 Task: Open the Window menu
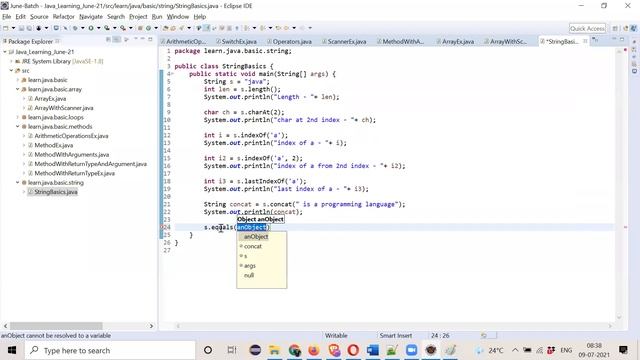point(178,17)
